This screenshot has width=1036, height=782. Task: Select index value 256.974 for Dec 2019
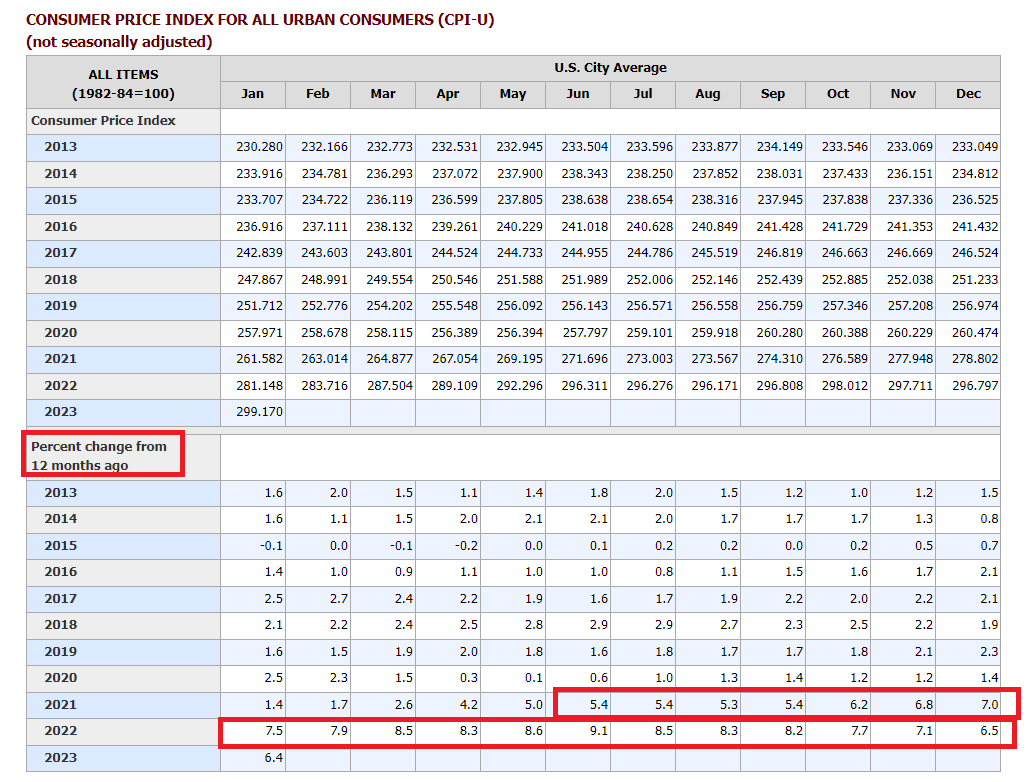tap(975, 306)
